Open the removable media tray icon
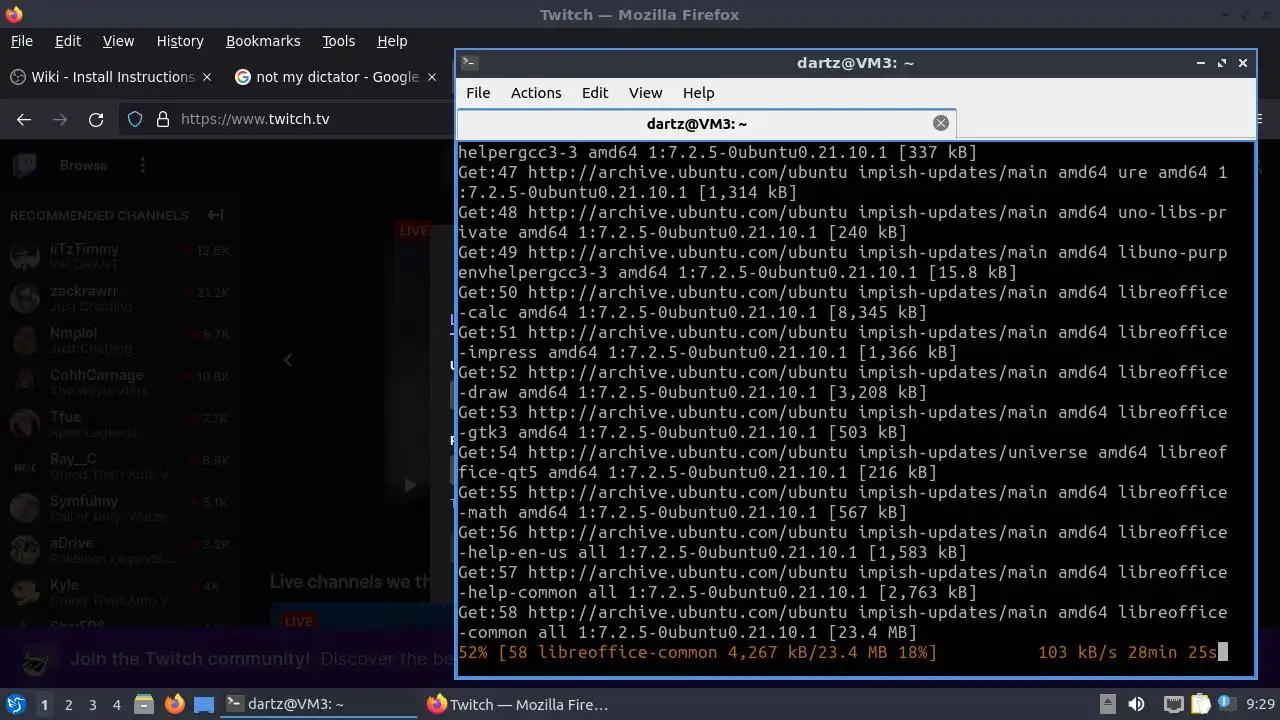The image size is (1280, 720). coord(1107,704)
